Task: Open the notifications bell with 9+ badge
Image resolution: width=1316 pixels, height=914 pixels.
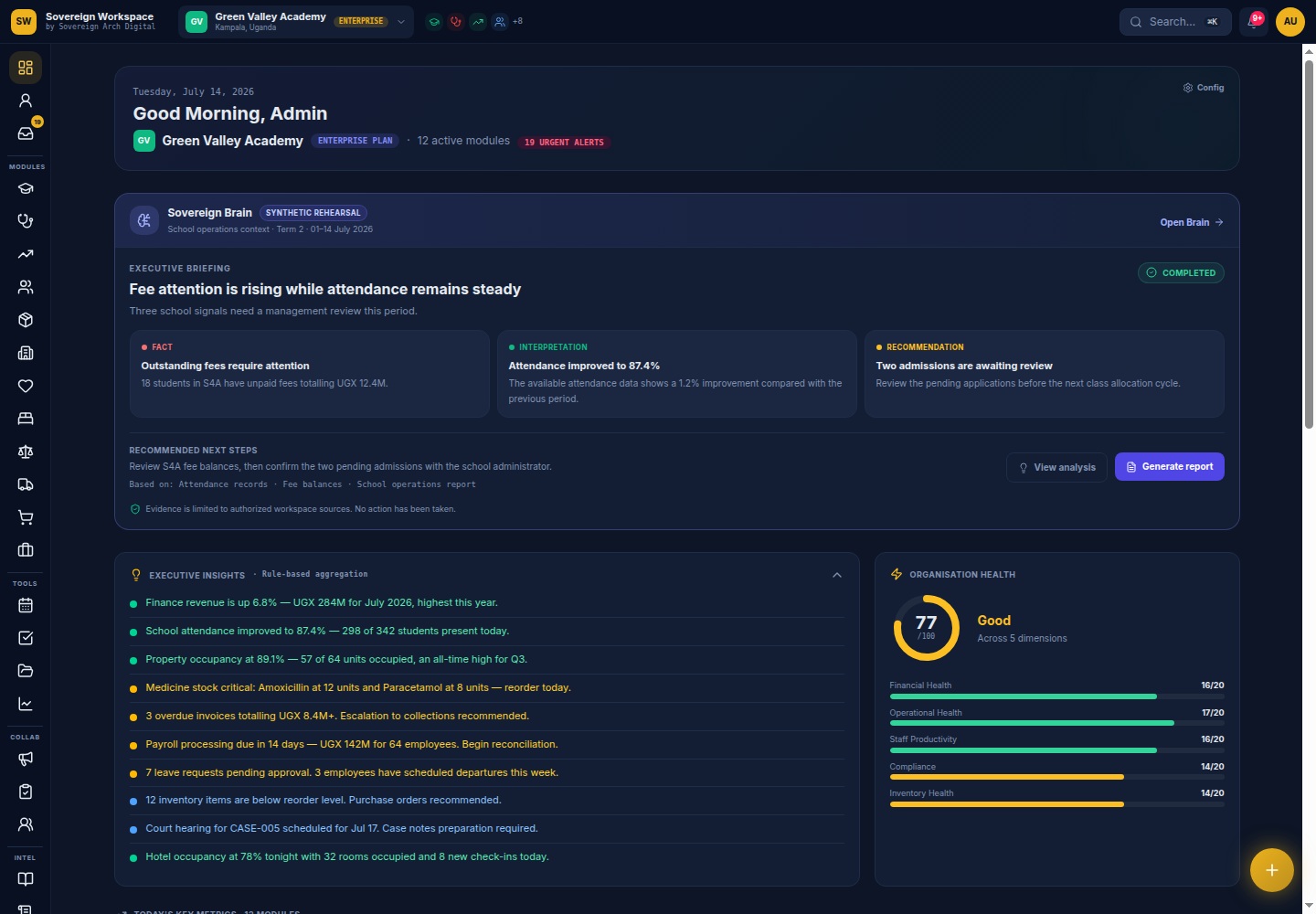Action: tap(1254, 22)
